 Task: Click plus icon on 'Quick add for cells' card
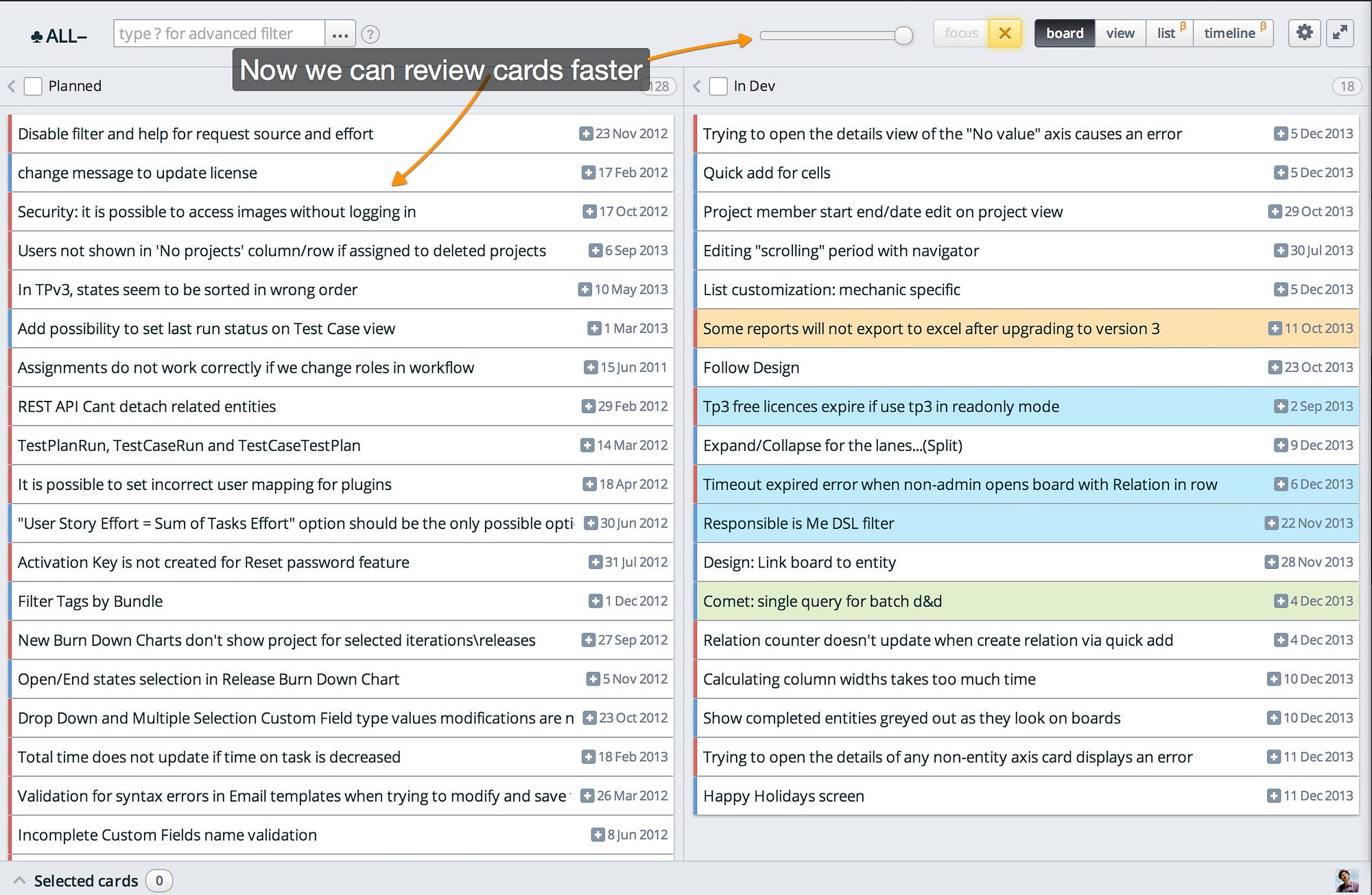point(1280,173)
